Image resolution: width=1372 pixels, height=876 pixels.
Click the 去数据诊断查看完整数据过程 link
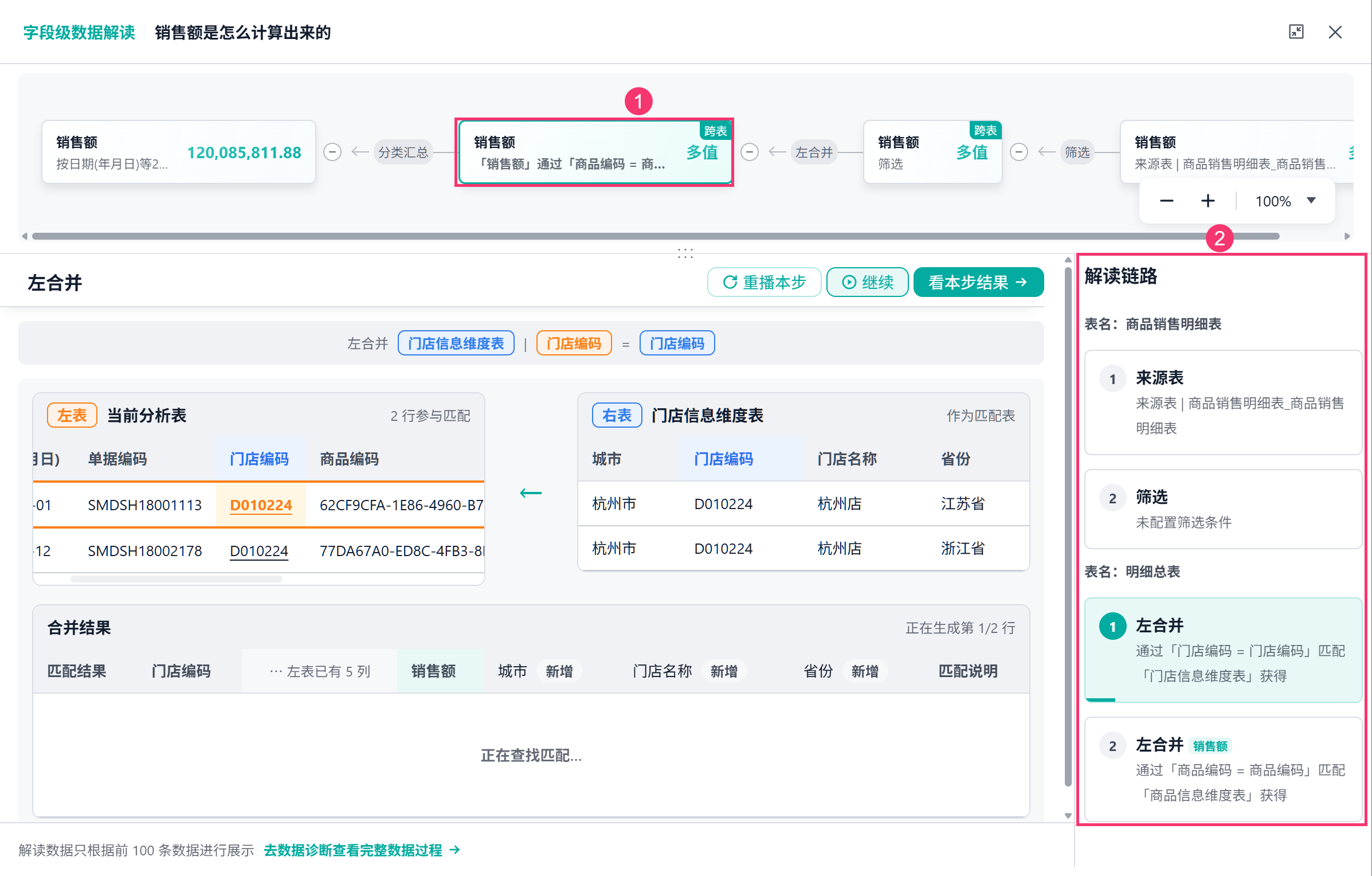pos(362,850)
